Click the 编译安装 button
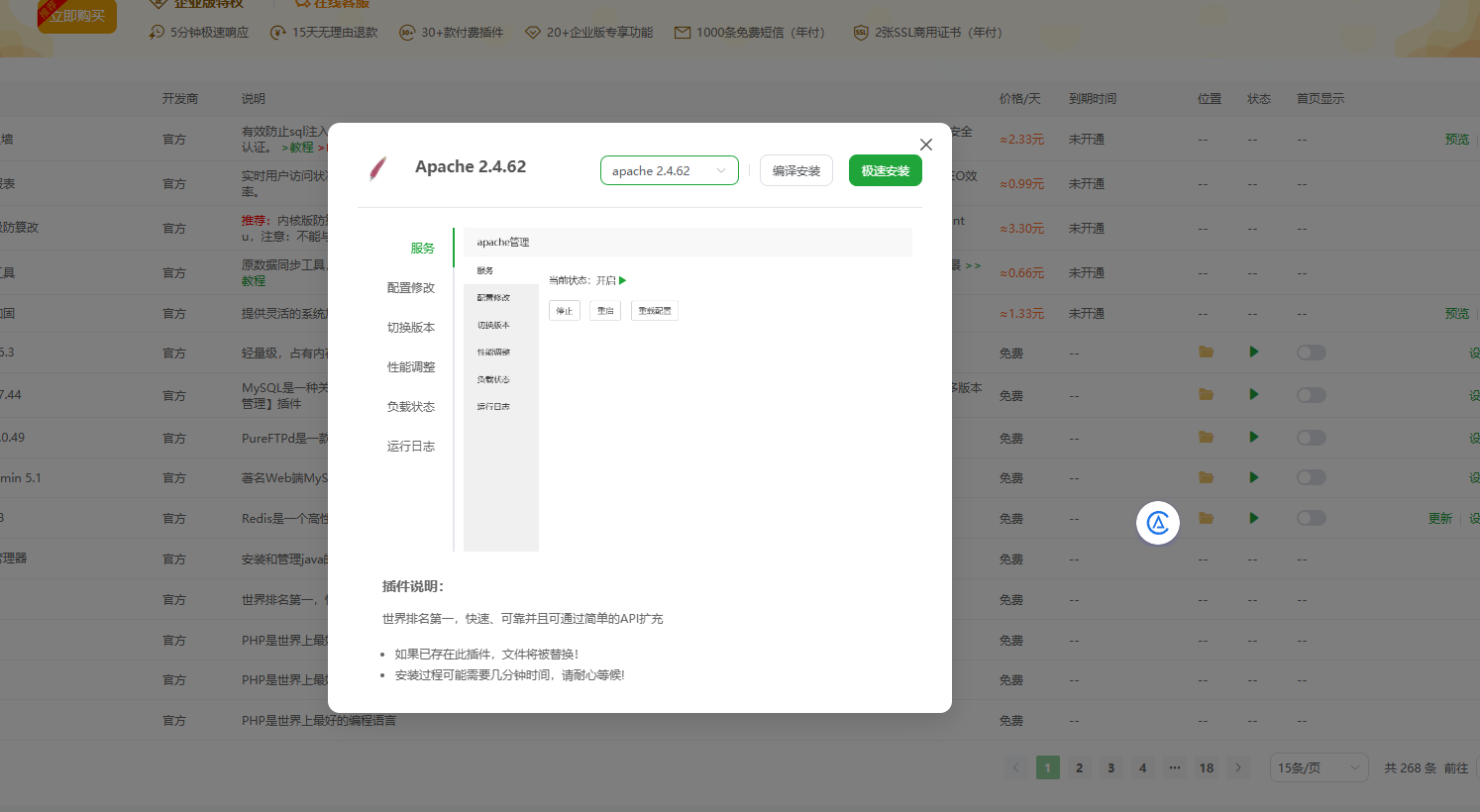The image size is (1480, 812). coord(796,170)
